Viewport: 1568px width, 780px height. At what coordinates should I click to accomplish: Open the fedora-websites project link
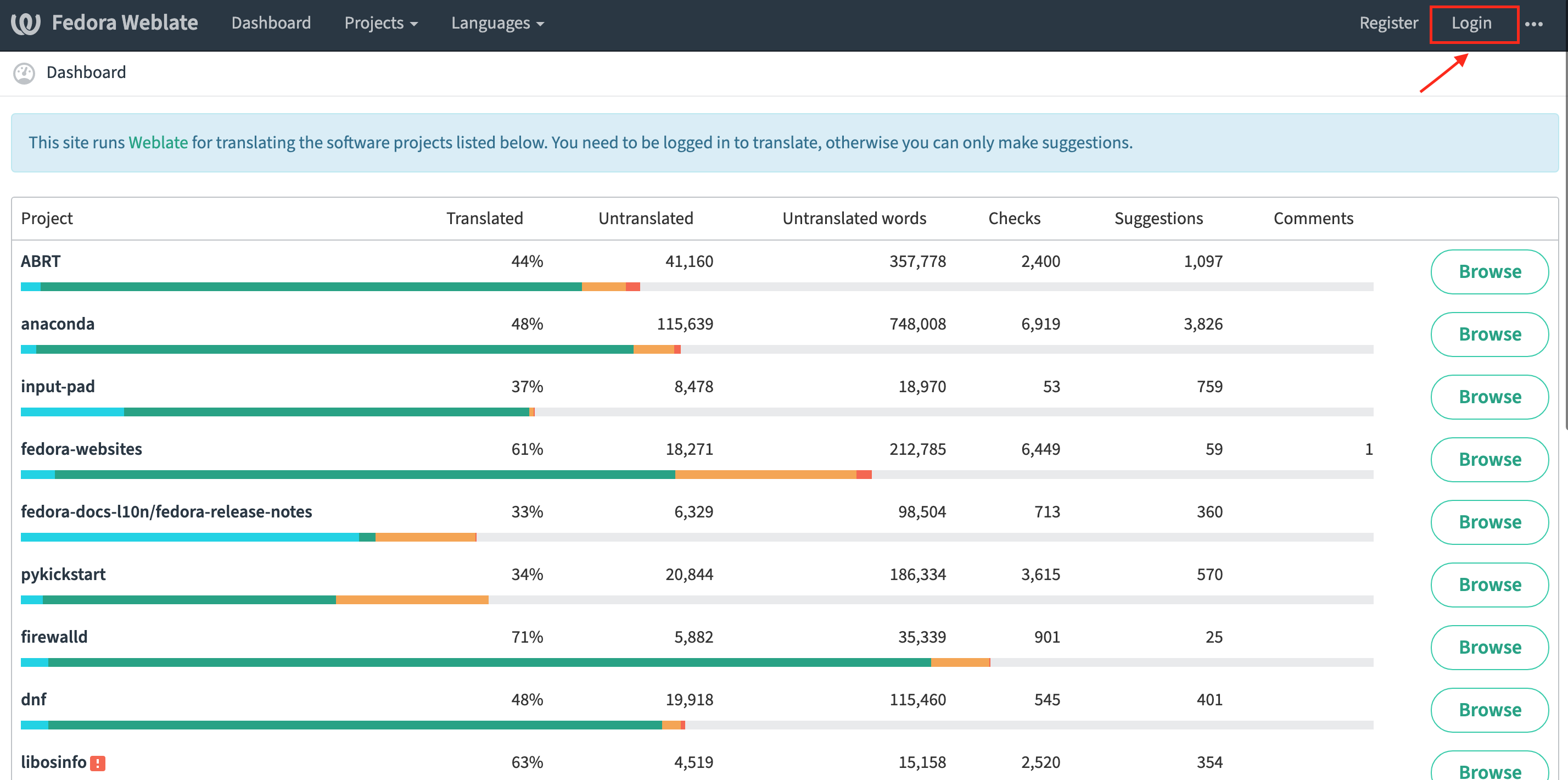(x=82, y=449)
